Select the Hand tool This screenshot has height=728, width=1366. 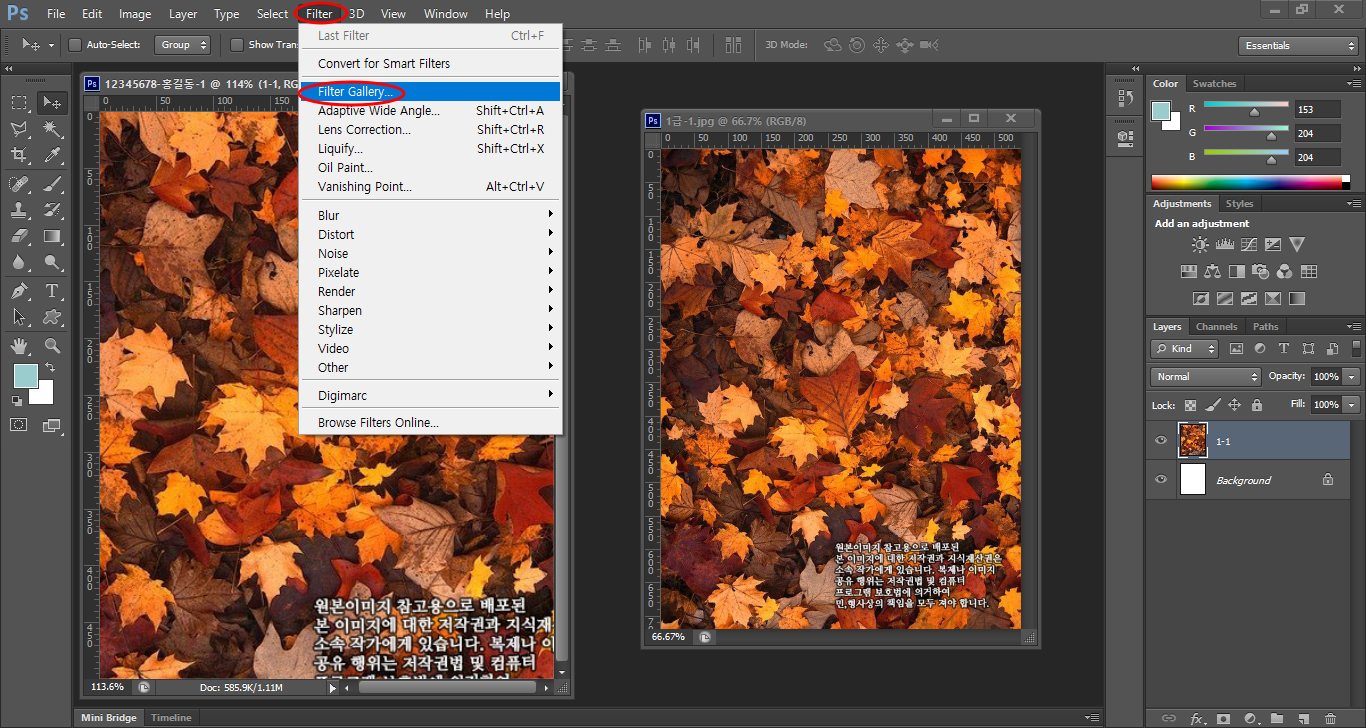point(19,346)
